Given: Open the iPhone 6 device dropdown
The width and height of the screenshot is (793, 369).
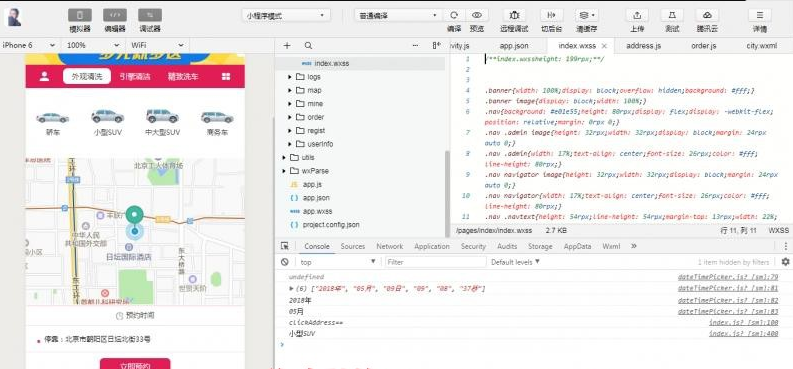Looking at the screenshot, I should coord(29,45).
